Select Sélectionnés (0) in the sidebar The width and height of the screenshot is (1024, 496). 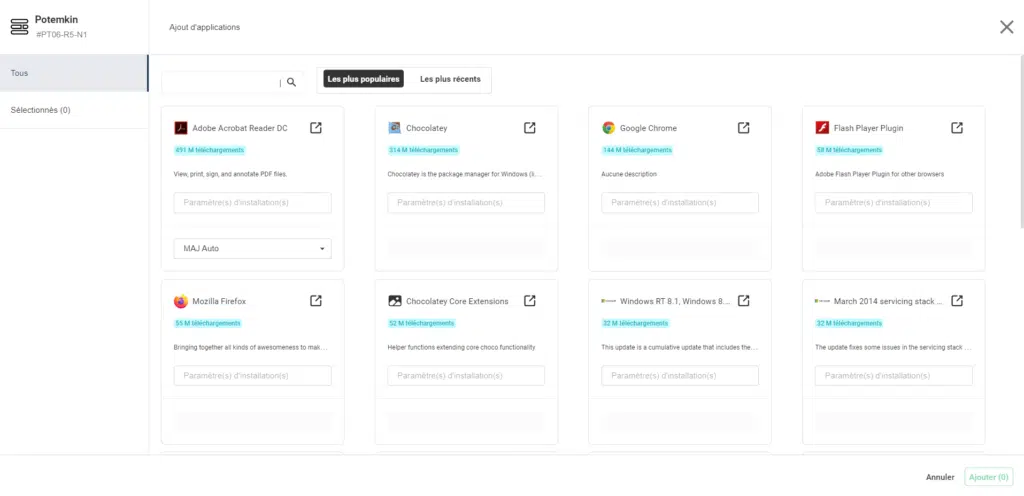pyautogui.click(x=74, y=110)
